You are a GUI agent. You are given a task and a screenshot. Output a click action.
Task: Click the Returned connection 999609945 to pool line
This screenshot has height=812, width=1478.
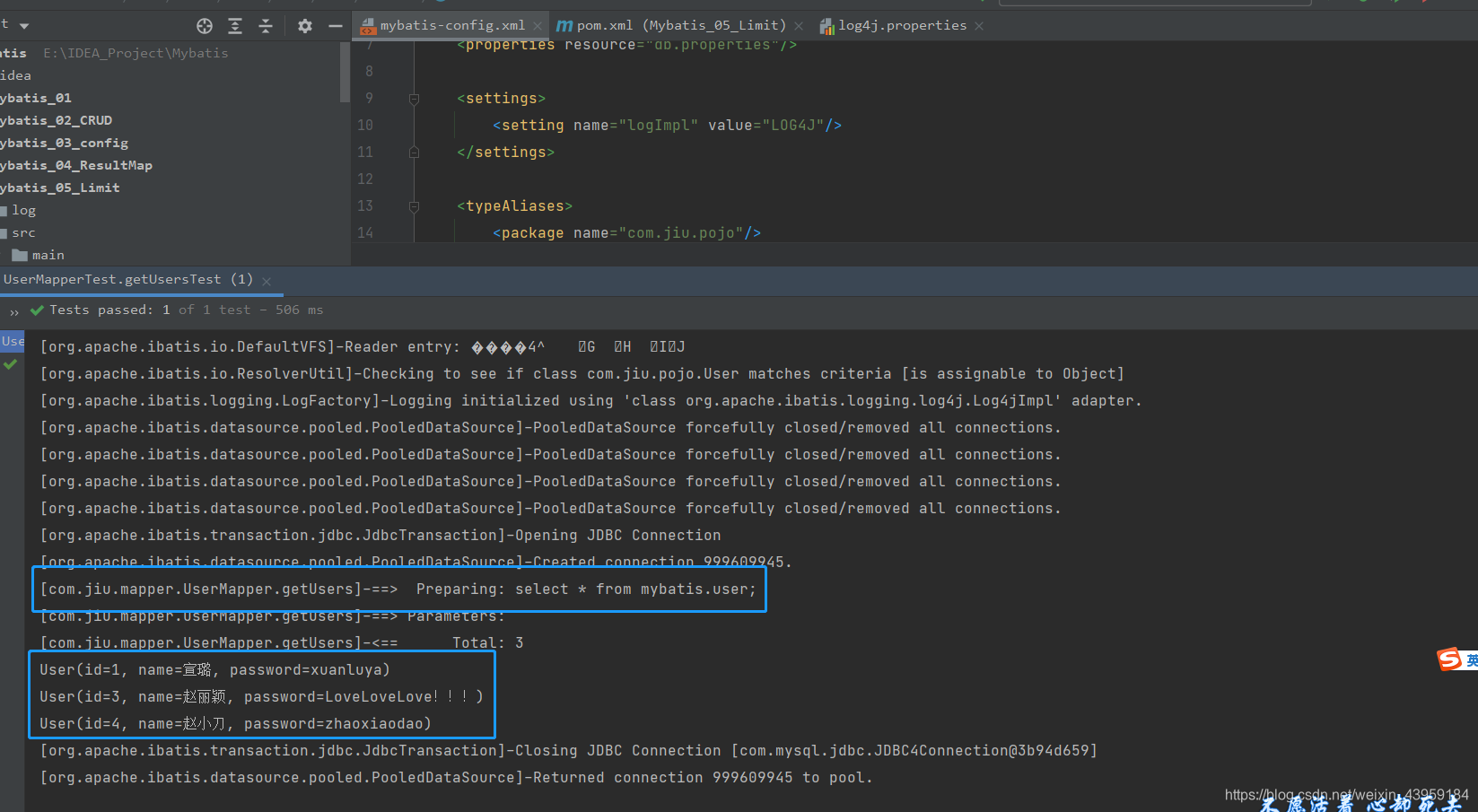pyautogui.click(x=456, y=778)
